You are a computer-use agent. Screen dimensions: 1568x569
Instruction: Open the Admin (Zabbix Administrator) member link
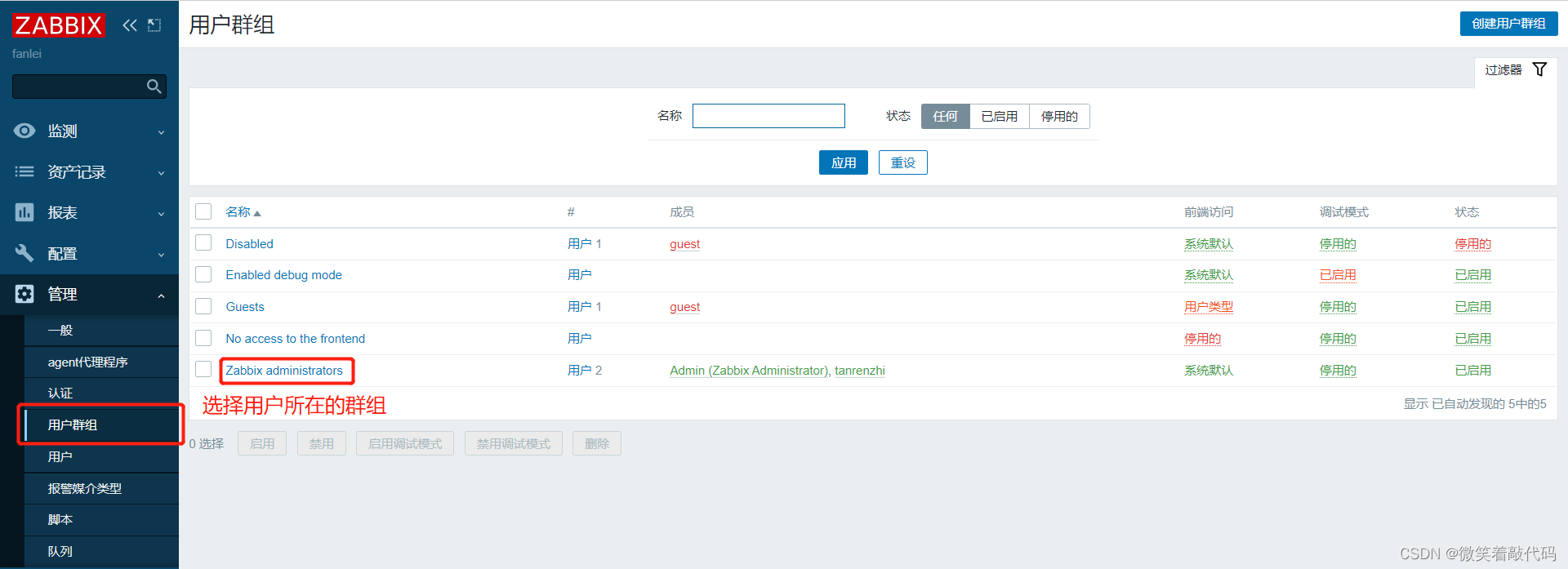(748, 371)
